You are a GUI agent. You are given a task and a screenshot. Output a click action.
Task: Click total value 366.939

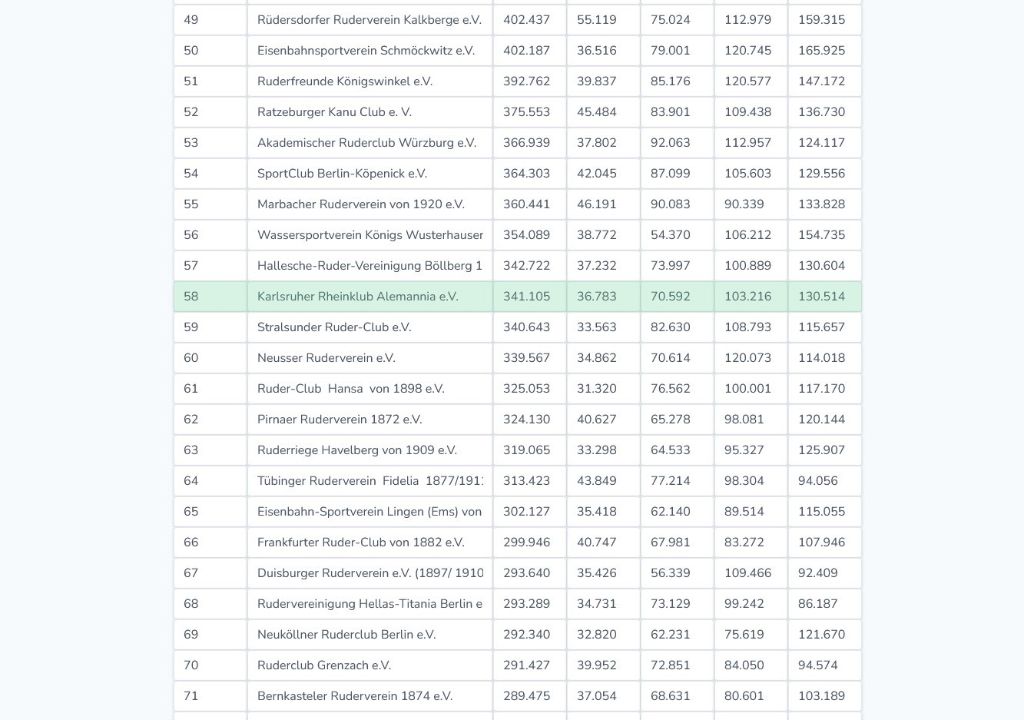[x=526, y=142]
